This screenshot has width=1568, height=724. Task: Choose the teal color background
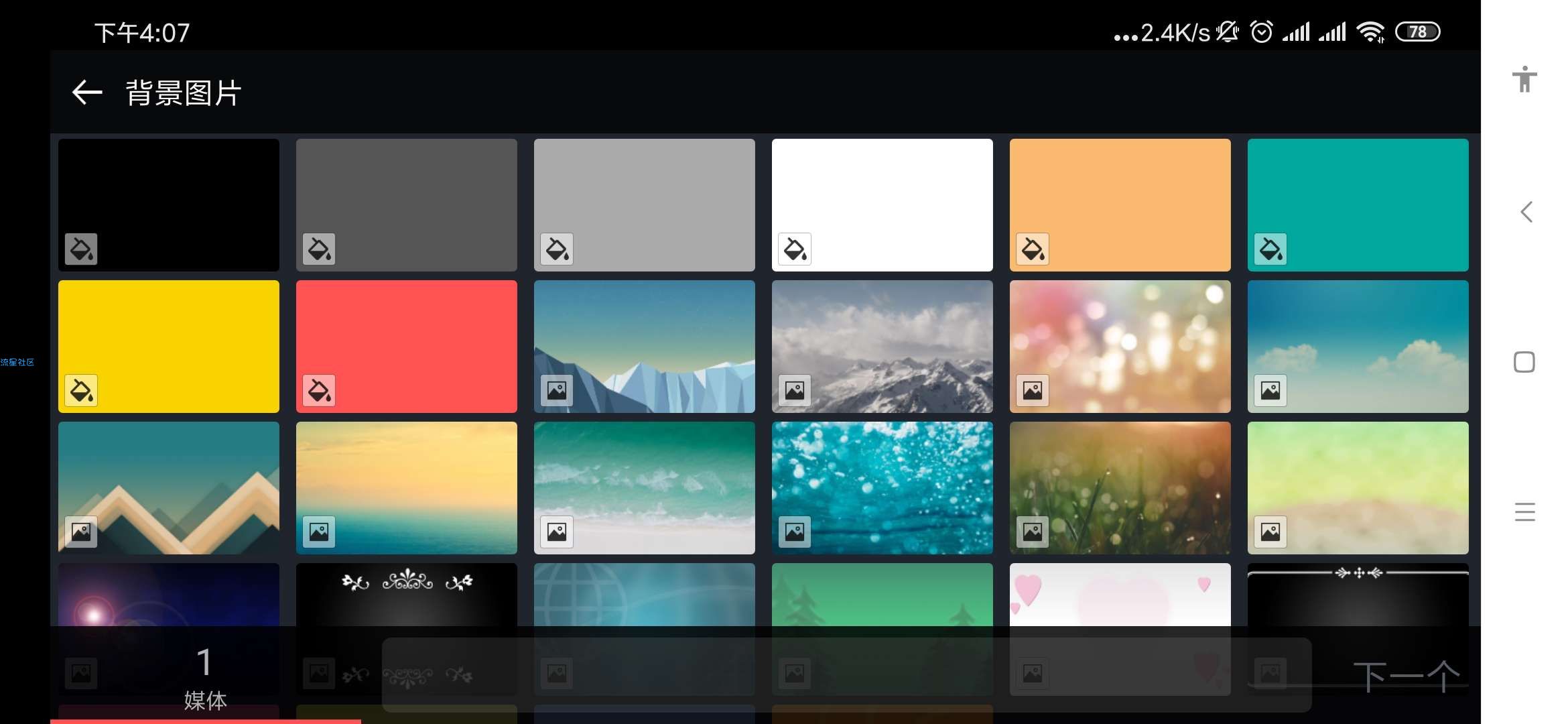pos(1358,205)
